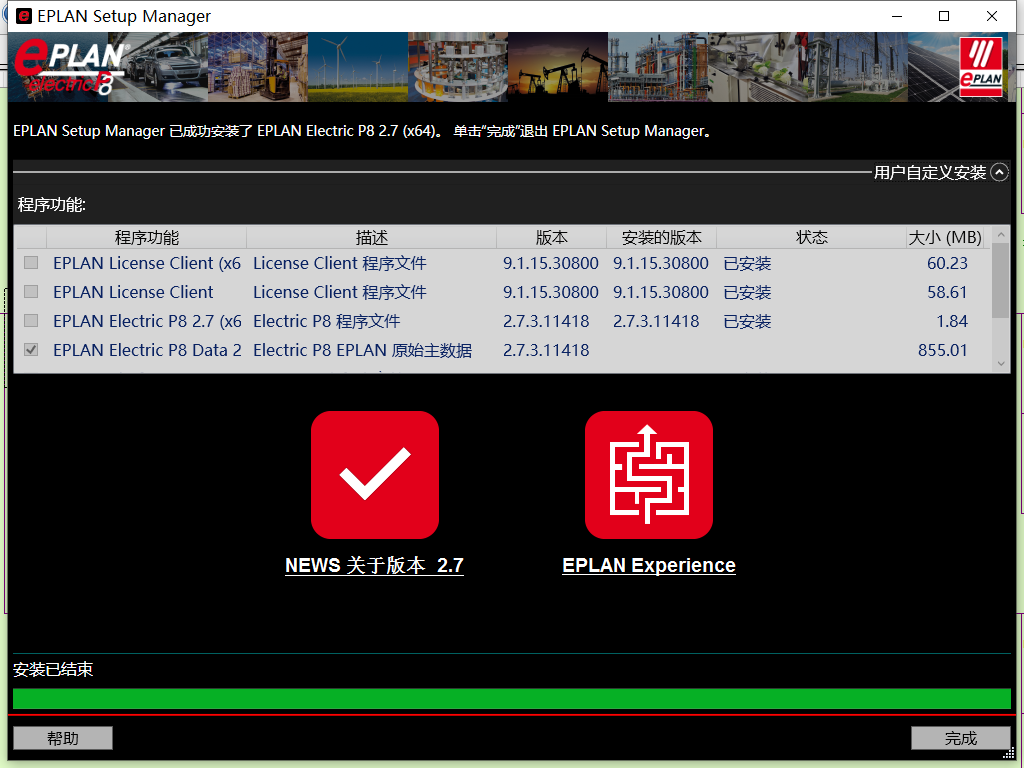
Task: Click the red NEWS checkmark icon
Action: click(375, 475)
